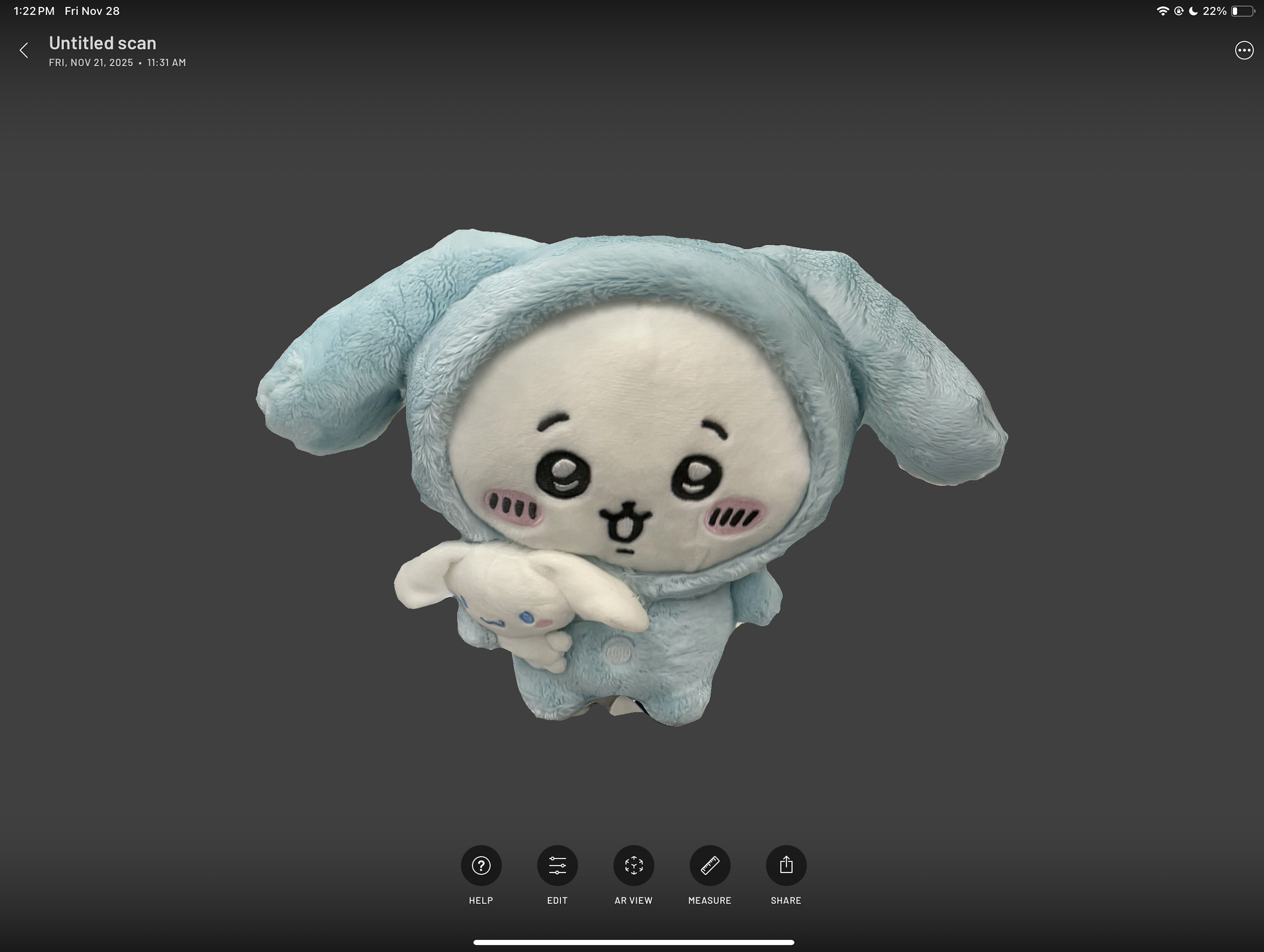The width and height of the screenshot is (1264, 952).
Task: Tap the Wi-Fi status icon
Action: point(1162,11)
